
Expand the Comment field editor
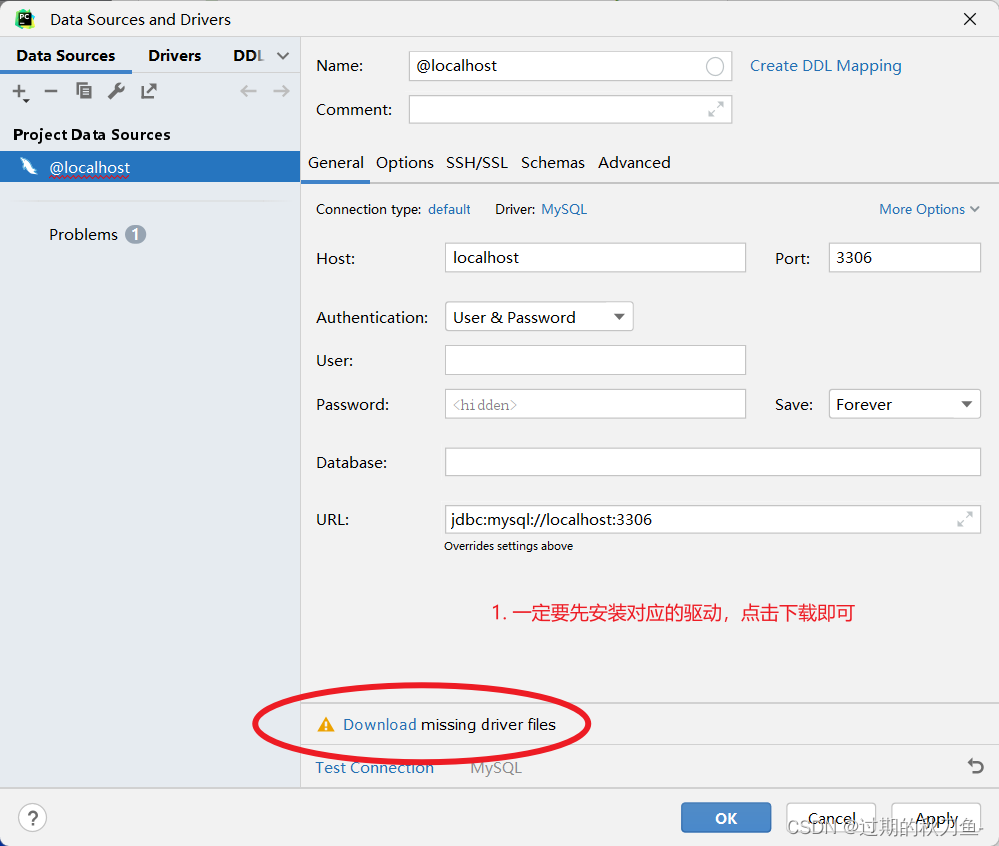[x=715, y=110]
